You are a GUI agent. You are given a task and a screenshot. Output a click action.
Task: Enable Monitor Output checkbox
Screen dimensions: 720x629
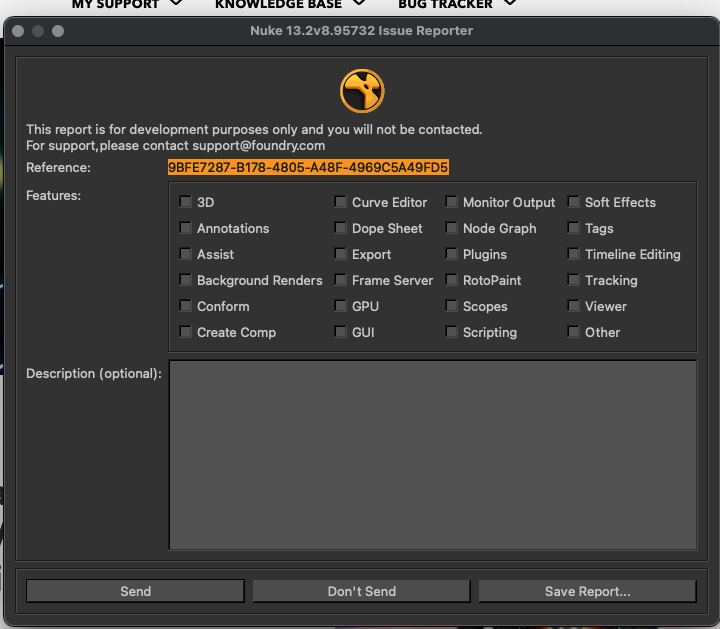pyautogui.click(x=451, y=202)
